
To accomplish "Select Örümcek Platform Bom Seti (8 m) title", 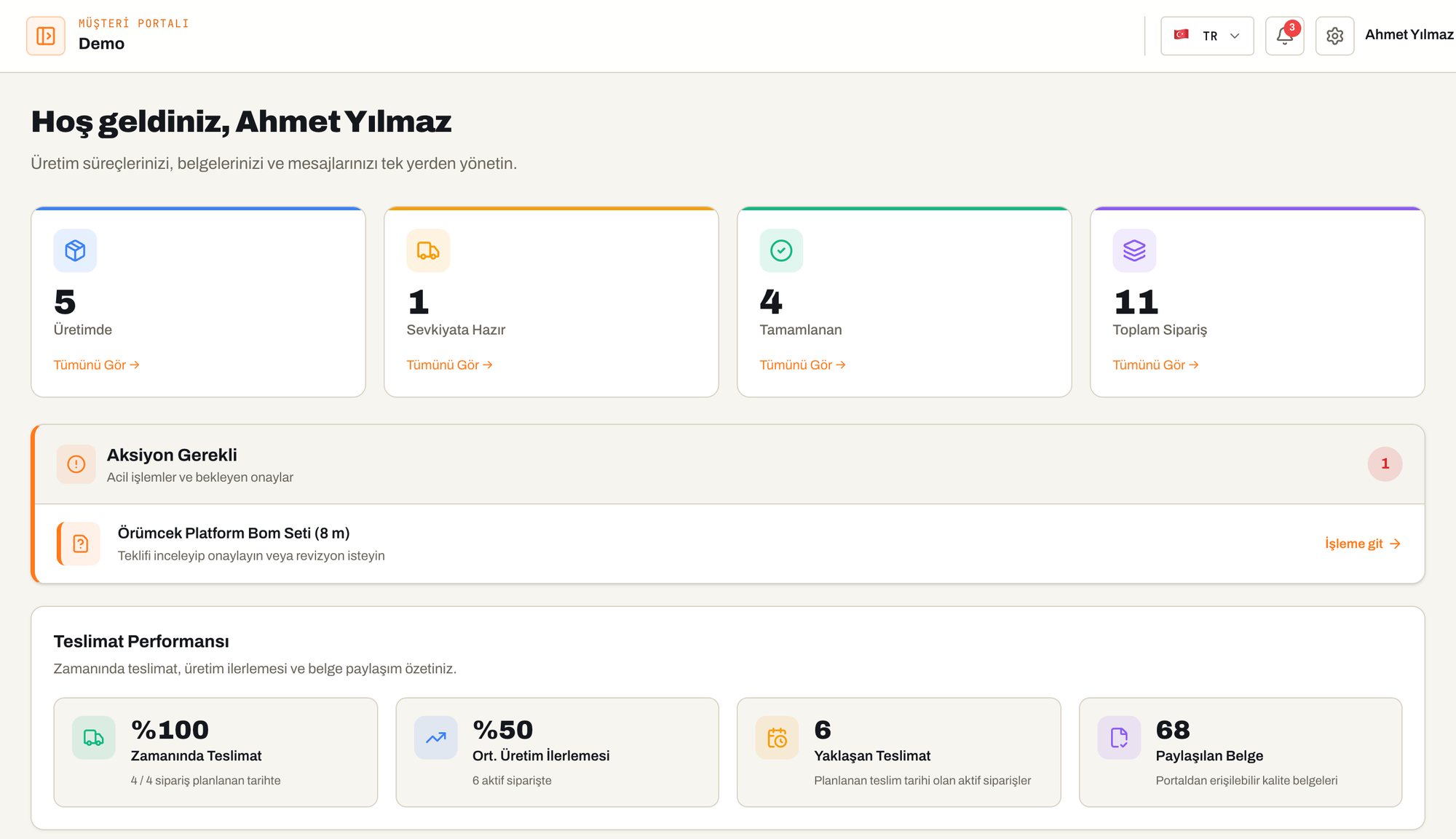I will click(234, 533).
